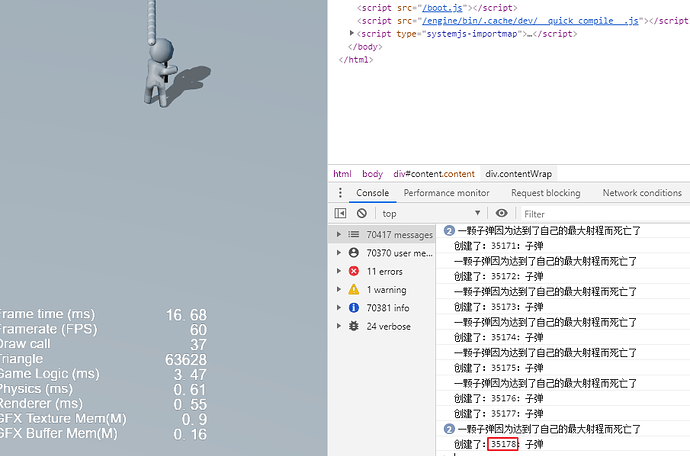
Task: Select log line '创建了: 35172: 子弹'
Action: coord(563,276)
